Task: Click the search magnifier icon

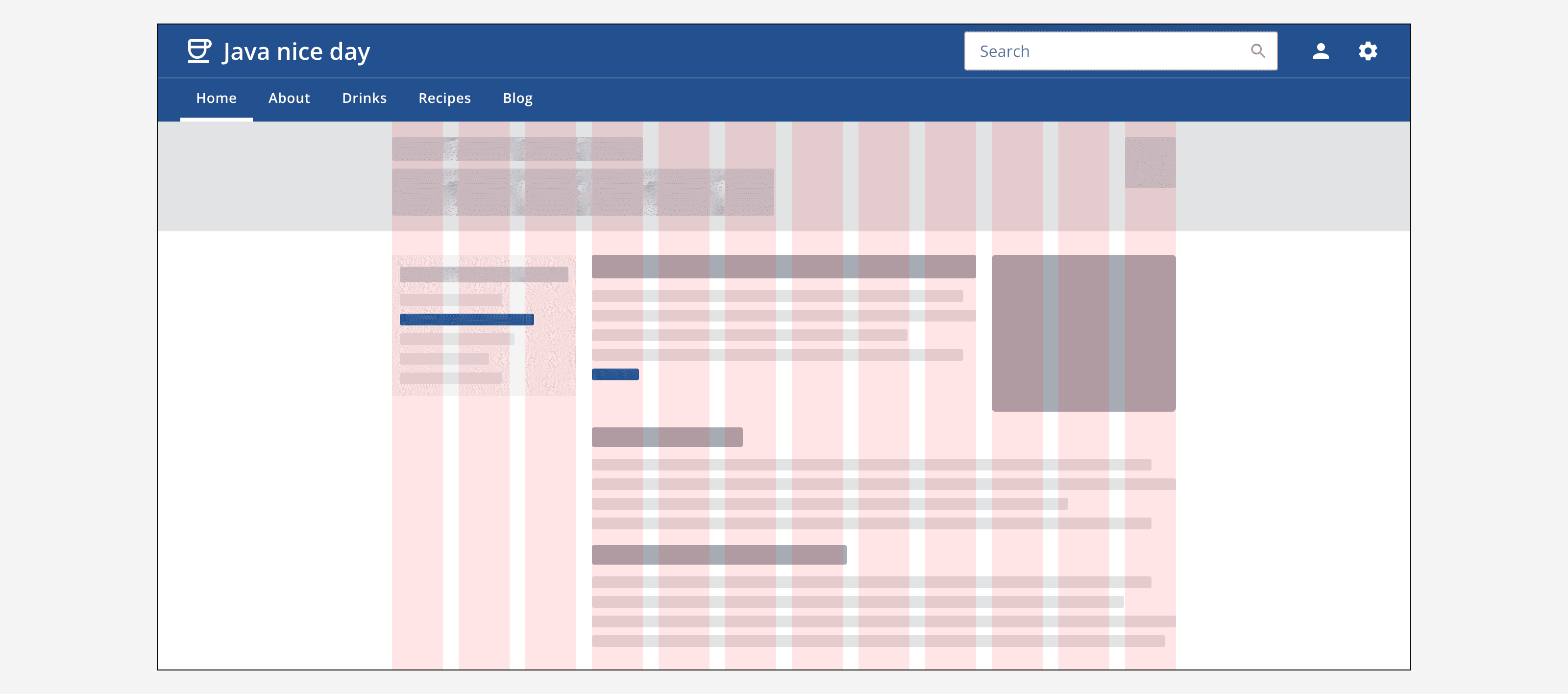Action: point(1257,51)
